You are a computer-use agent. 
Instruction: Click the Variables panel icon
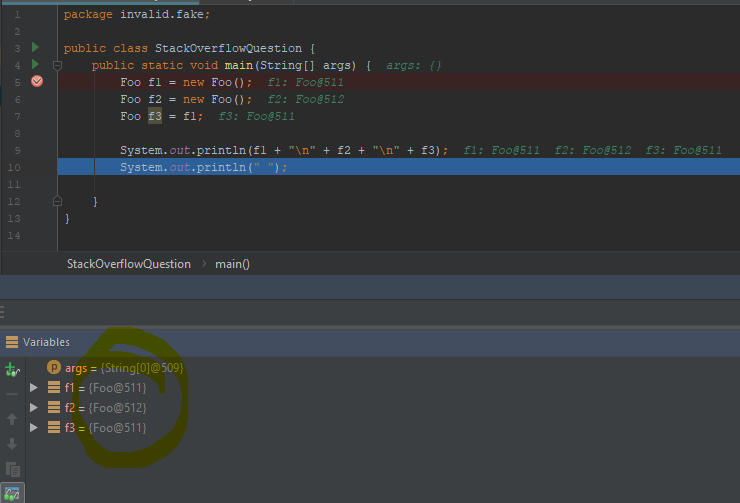tap(12, 342)
